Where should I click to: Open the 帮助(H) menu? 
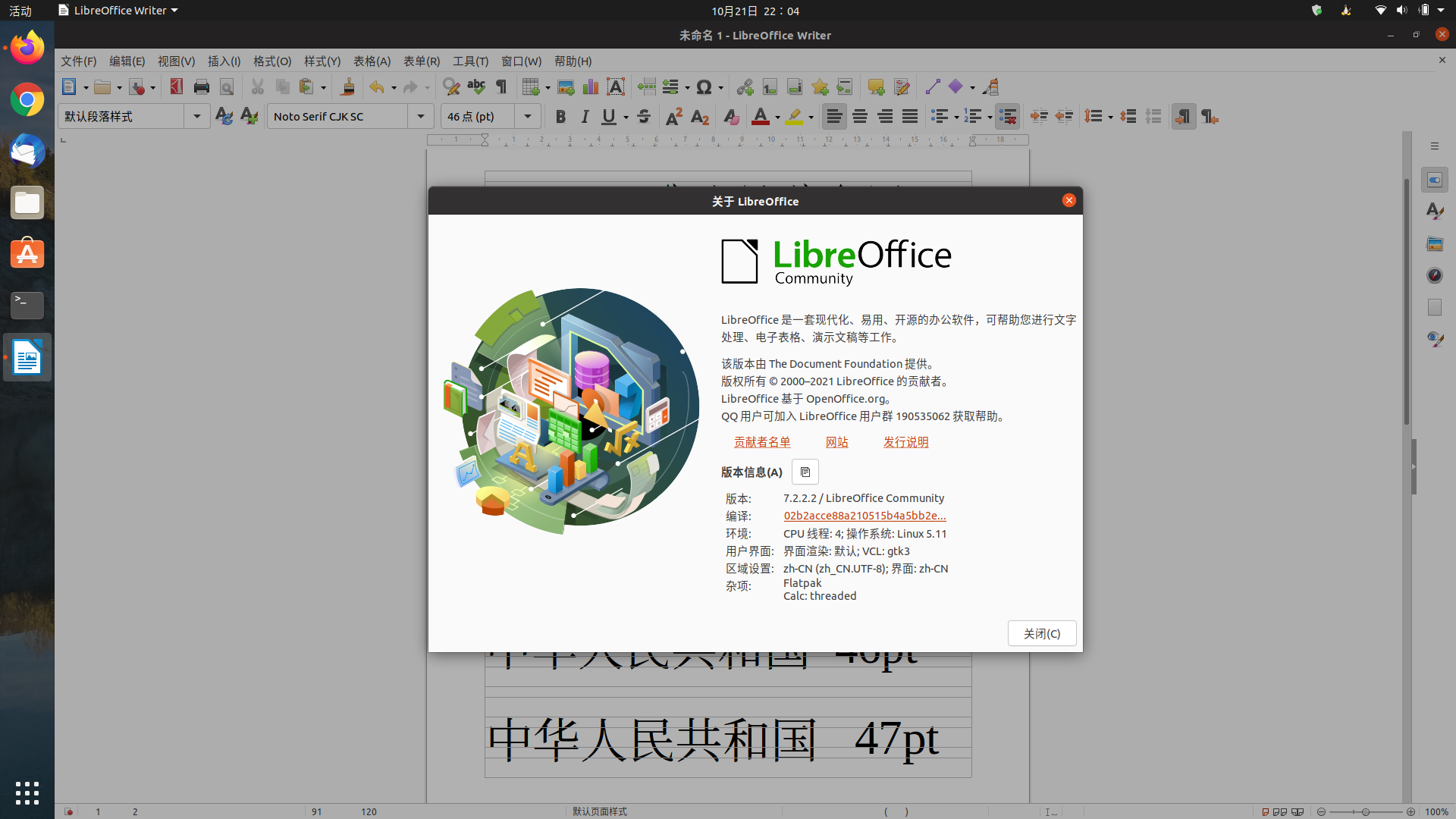coord(573,61)
